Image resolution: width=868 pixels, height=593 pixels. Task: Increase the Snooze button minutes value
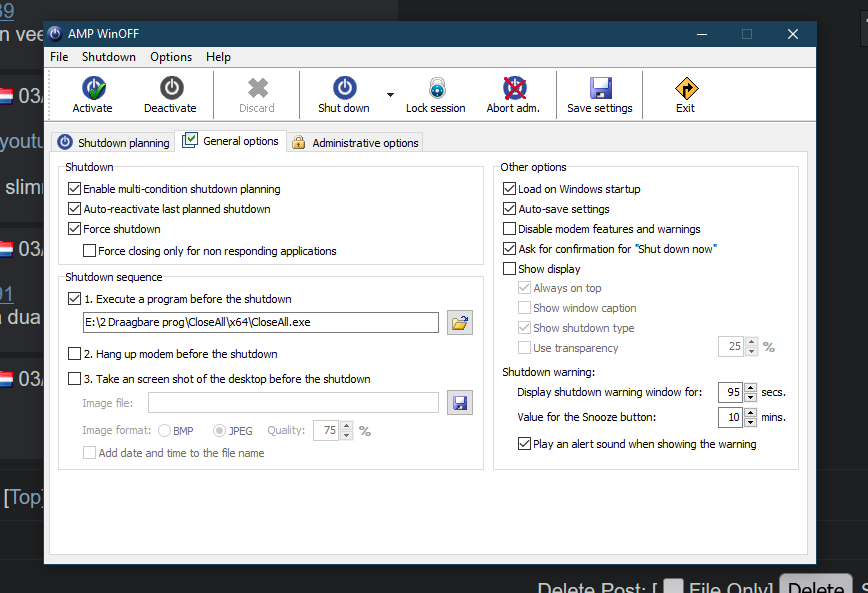click(751, 412)
